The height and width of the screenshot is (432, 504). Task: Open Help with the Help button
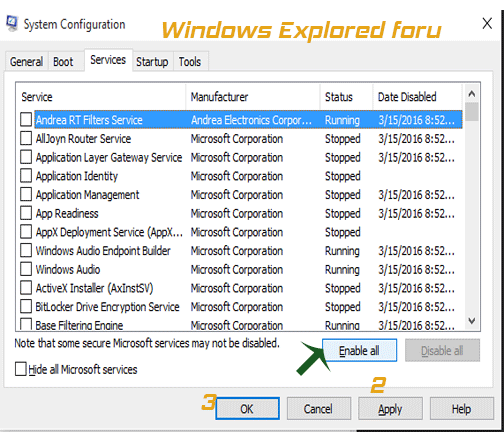click(462, 408)
